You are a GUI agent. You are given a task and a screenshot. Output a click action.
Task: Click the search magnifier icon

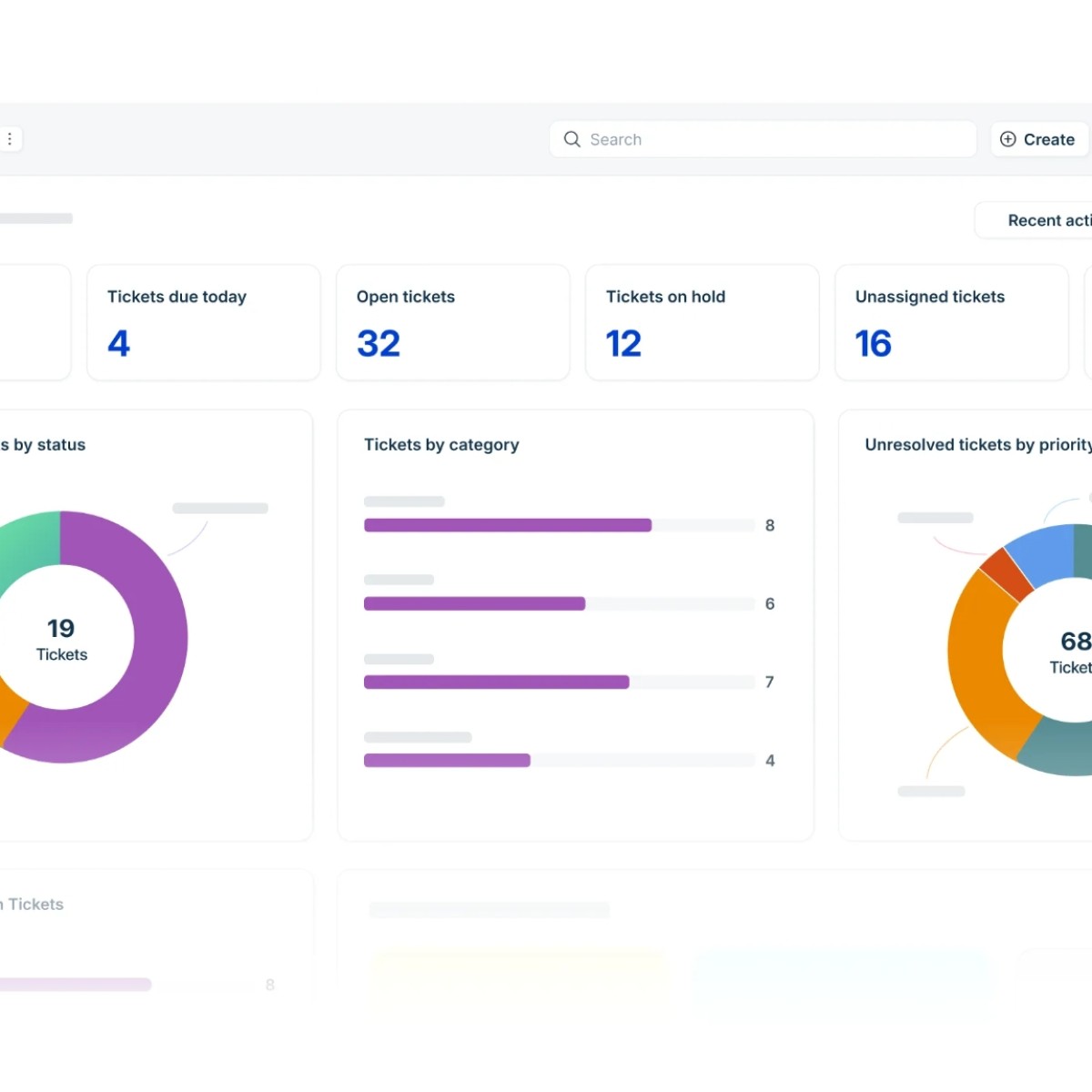(x=571, y=139)
